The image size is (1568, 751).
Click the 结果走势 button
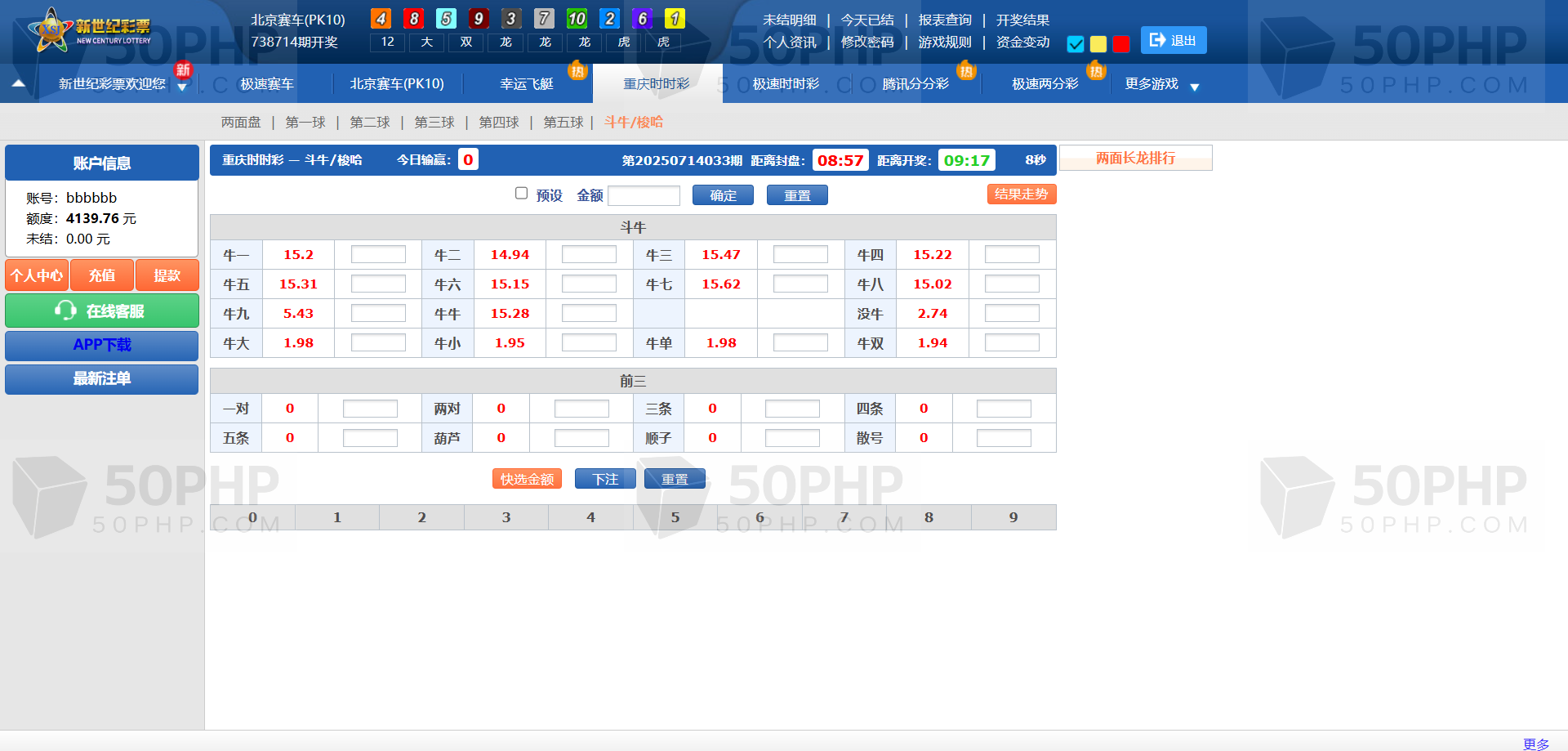pyautogui.click(x=1021, y=194)
